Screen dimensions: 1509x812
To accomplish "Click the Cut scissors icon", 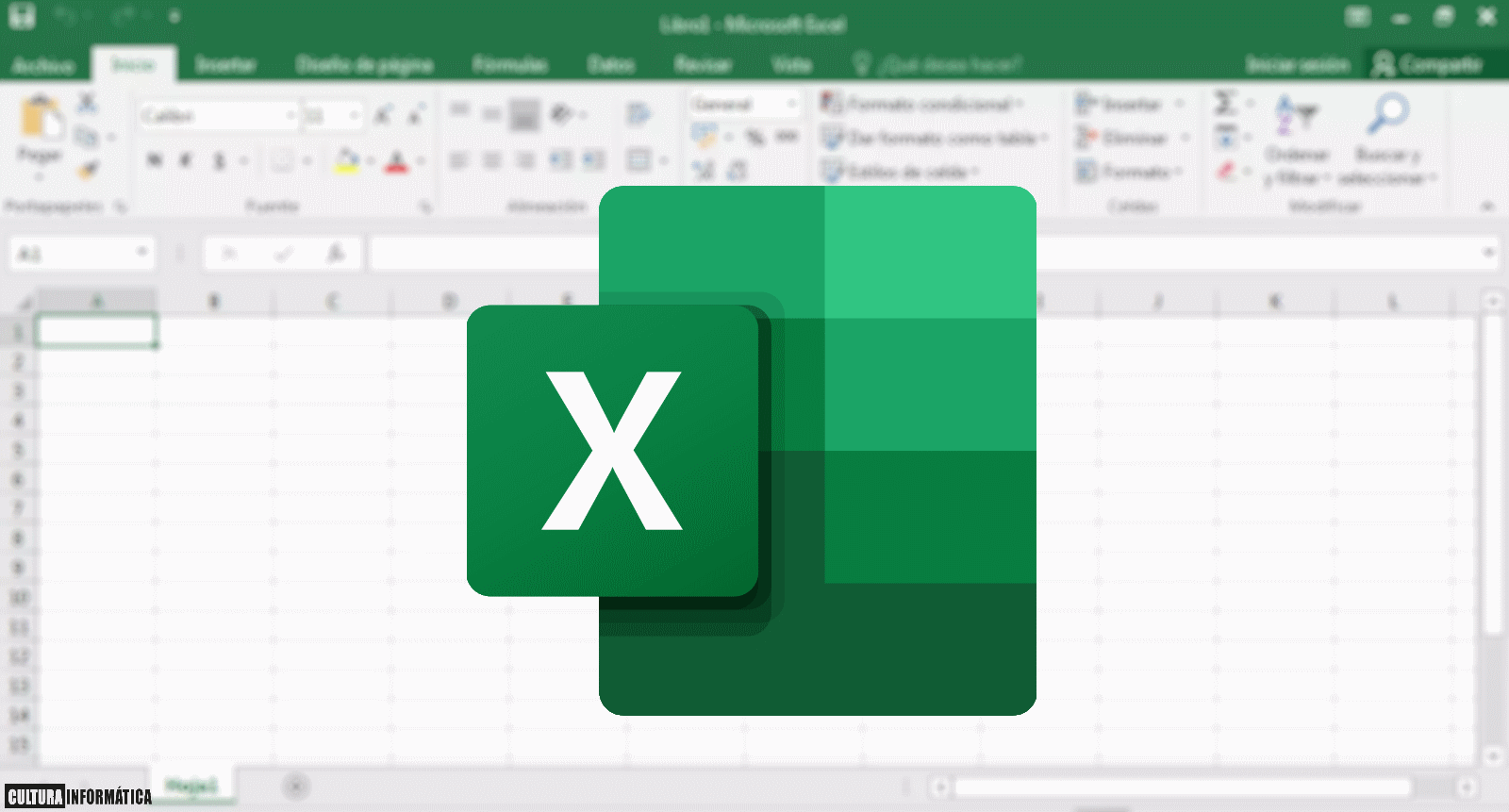I will [x=87, y=102].
